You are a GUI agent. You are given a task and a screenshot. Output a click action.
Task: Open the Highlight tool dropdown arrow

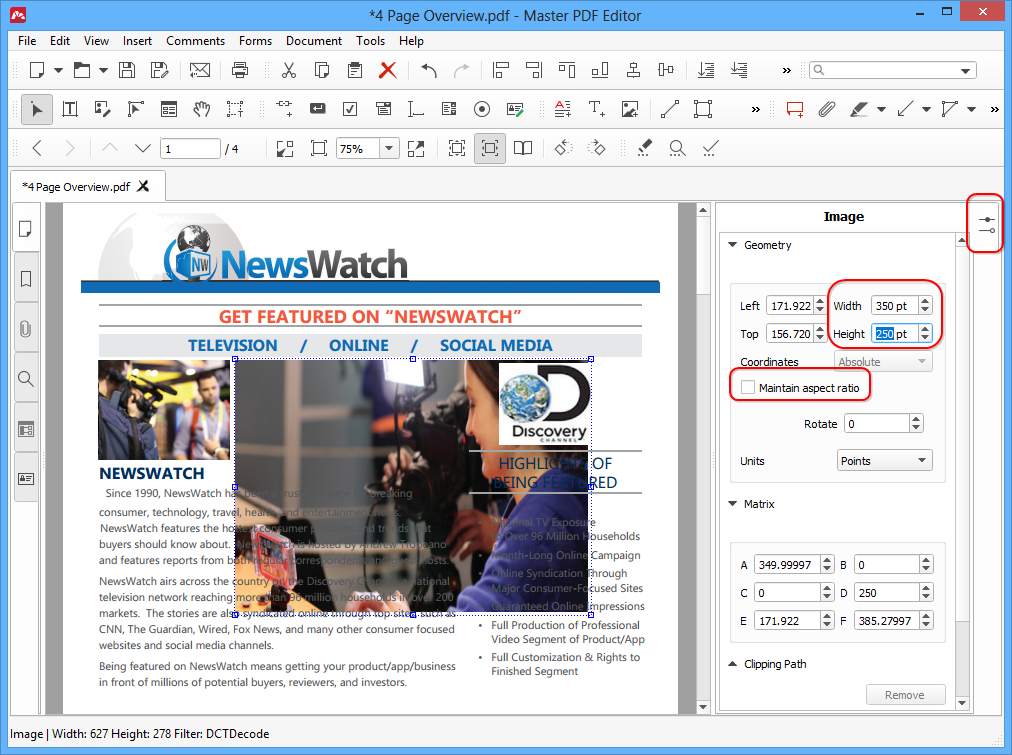(x=881, y=109)
